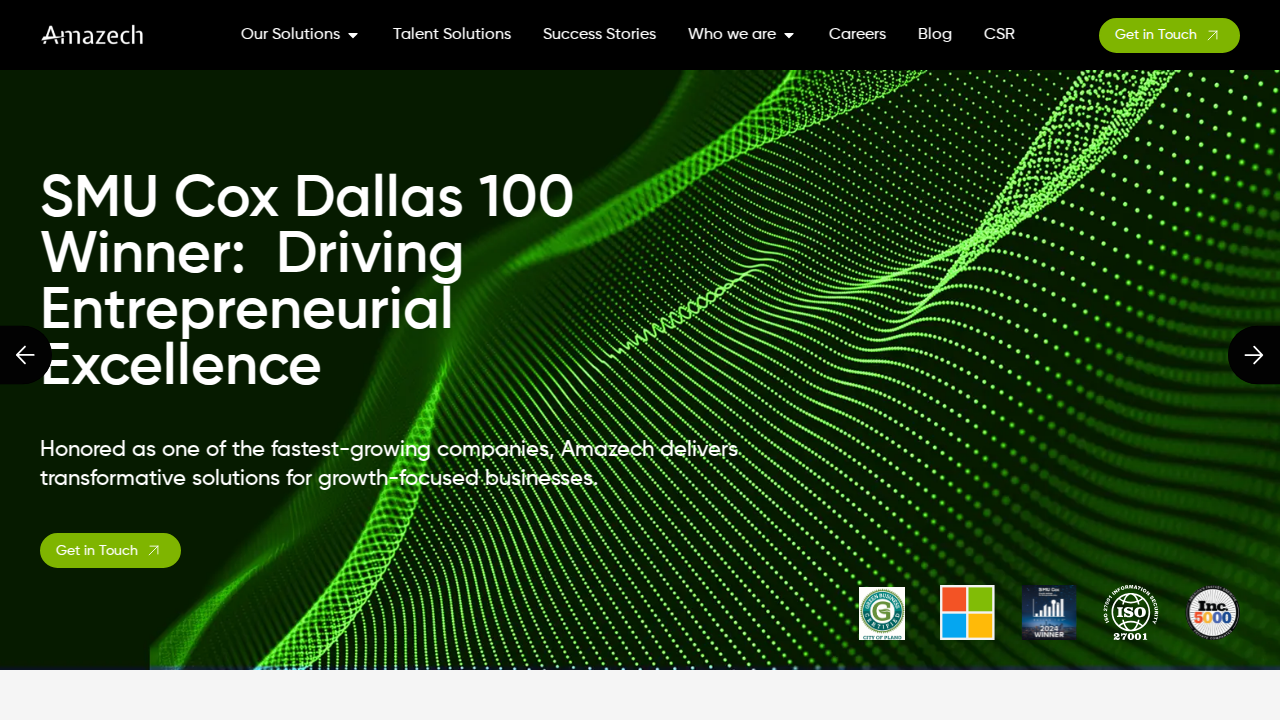This screenshot has height=720, width=1280.
Task: Open the Our Solutions menu label
Action: [x=290, y=34]
